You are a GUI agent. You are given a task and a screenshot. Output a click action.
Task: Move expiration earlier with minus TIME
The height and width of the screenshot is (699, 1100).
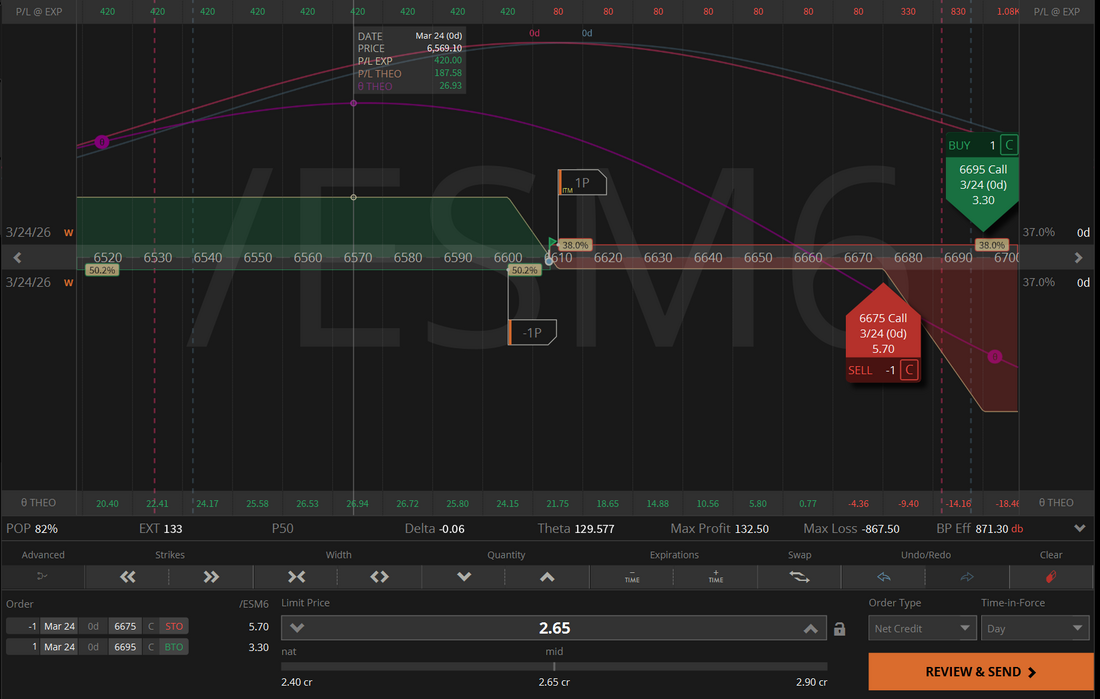(x=632, y=577)
